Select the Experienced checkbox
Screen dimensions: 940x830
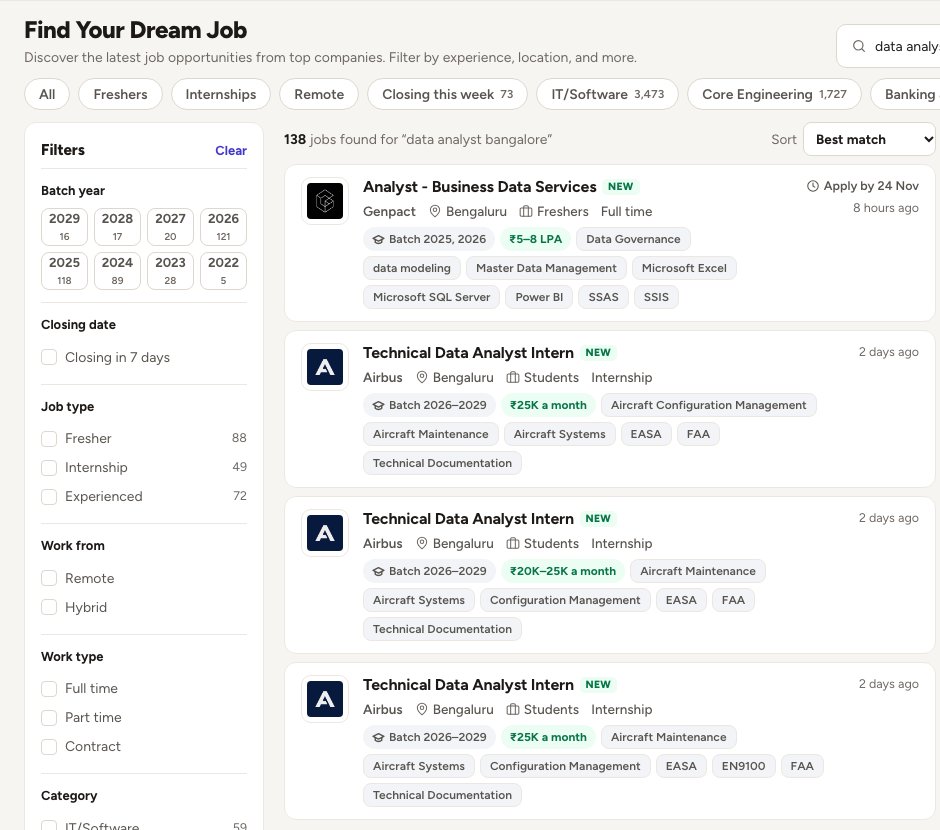pos(49,497)
